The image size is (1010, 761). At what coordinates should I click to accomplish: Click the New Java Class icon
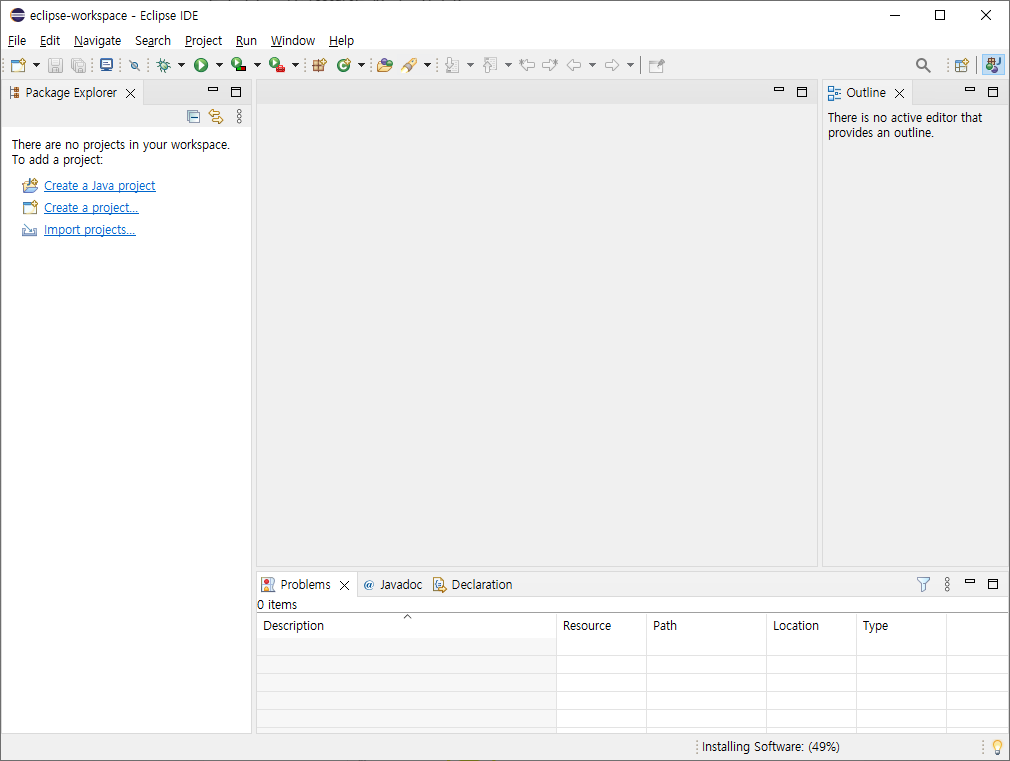[344, 65]
